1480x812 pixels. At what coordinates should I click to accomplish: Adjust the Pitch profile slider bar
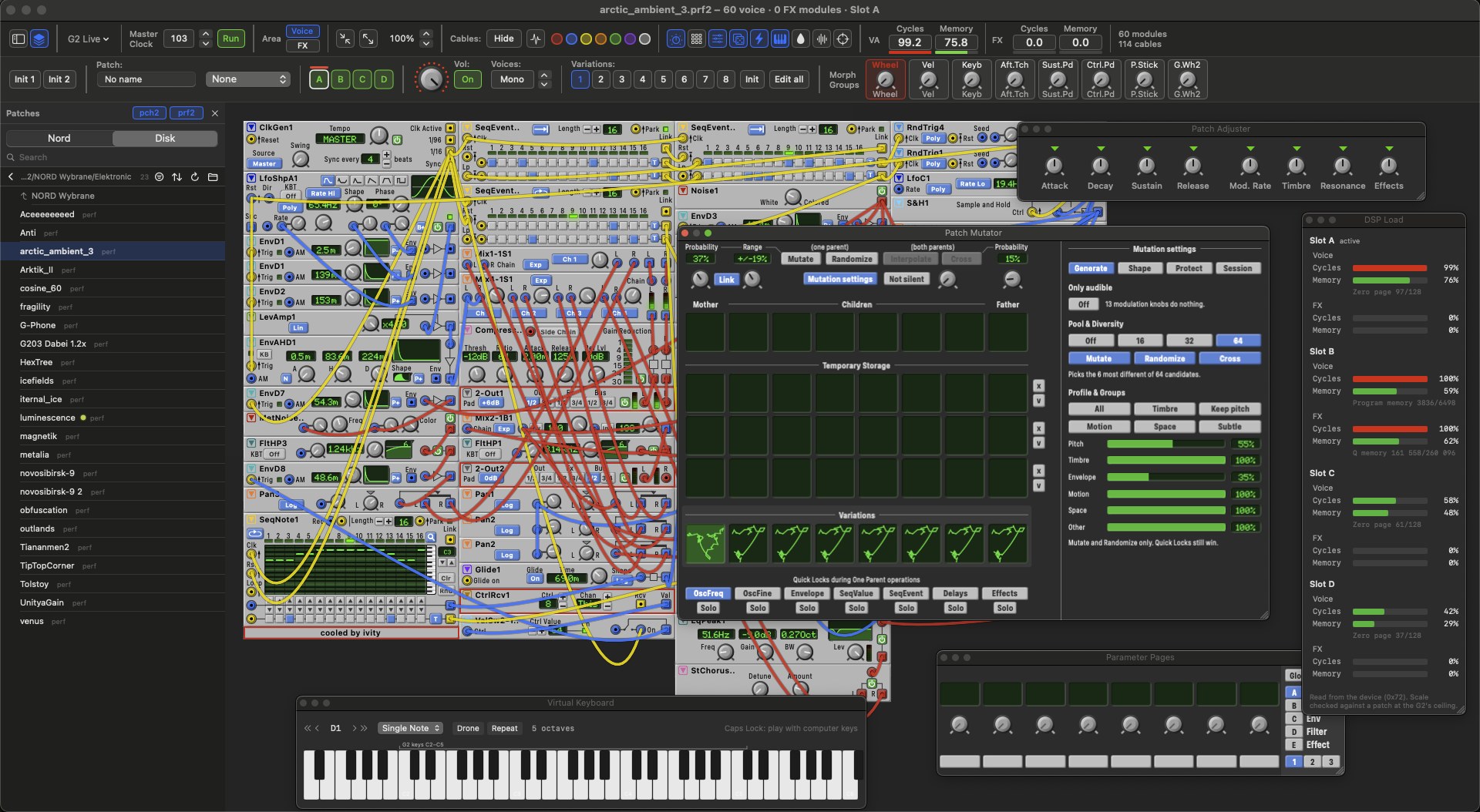pos(1165,444)
